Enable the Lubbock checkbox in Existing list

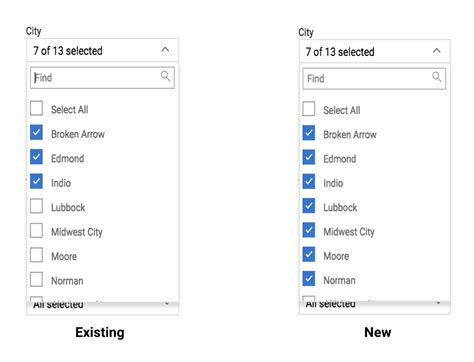click(x=36, y=206)
